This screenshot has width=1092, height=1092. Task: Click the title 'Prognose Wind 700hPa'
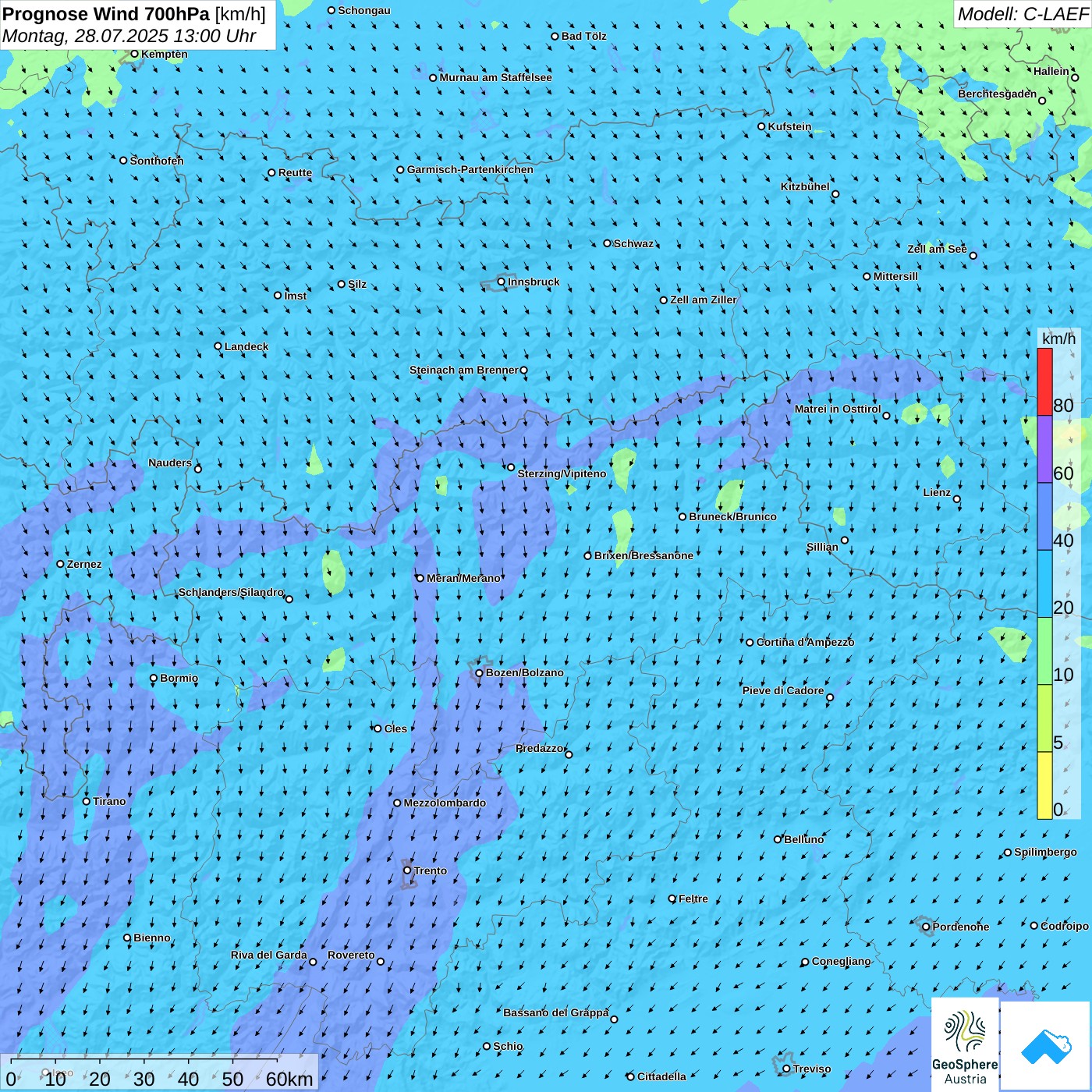click(x=106, y=14)
